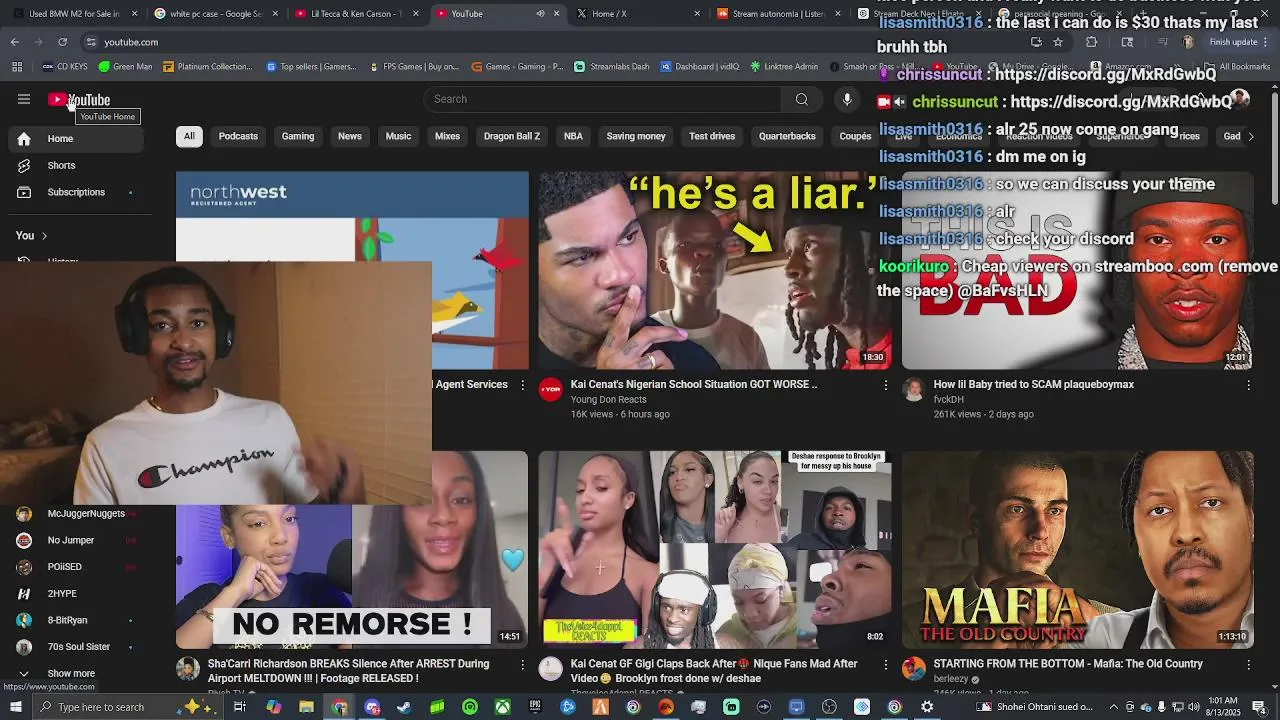Open options for How lil Baby SCAM video
The width and height of the screenshot is (1280, 720).
[1248, 385]
